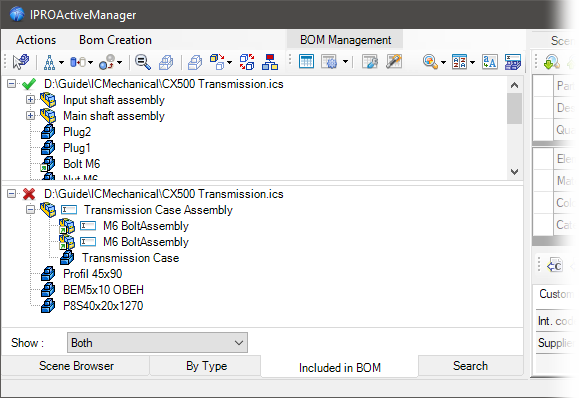Click the cubes with red expand arrows icon

pos(247,62)
